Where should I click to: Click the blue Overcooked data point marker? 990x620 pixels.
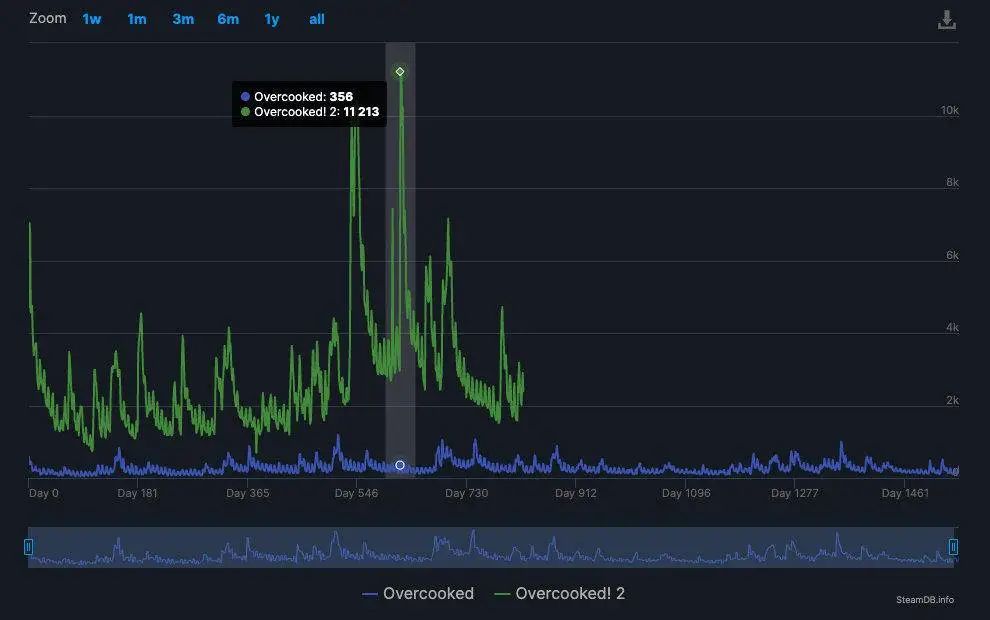[x=400, y=465]
